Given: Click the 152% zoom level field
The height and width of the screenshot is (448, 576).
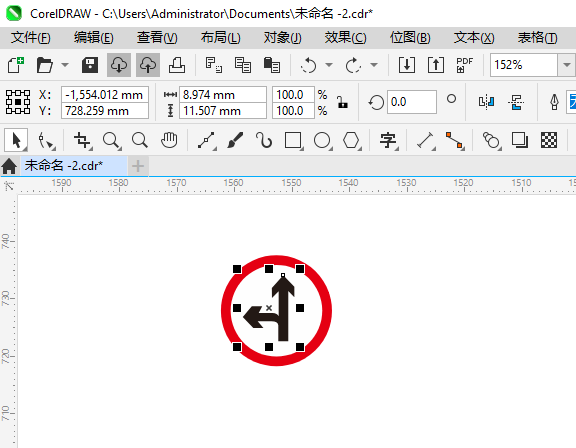Looking at the screenshot, I should 524,65.
